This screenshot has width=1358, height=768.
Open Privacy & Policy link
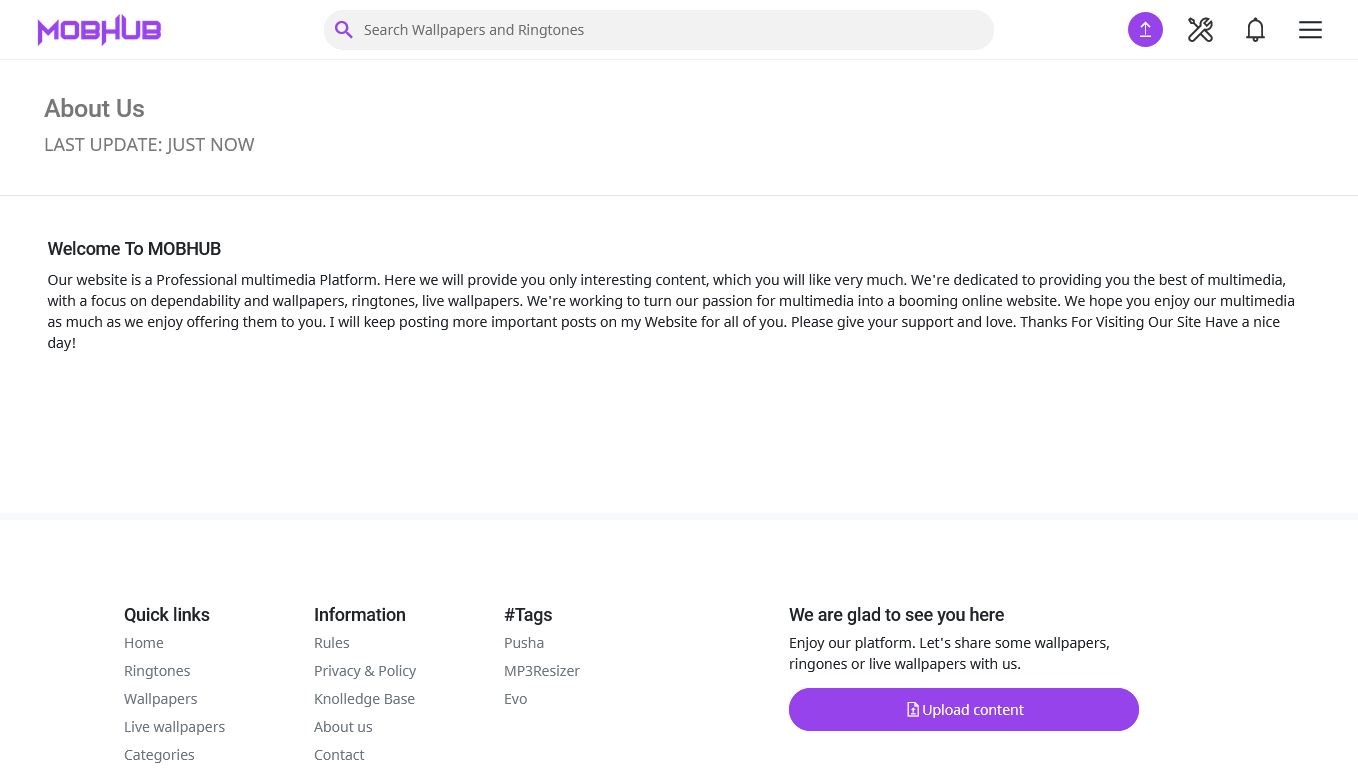pyautogui.click(x=365, y=671)
